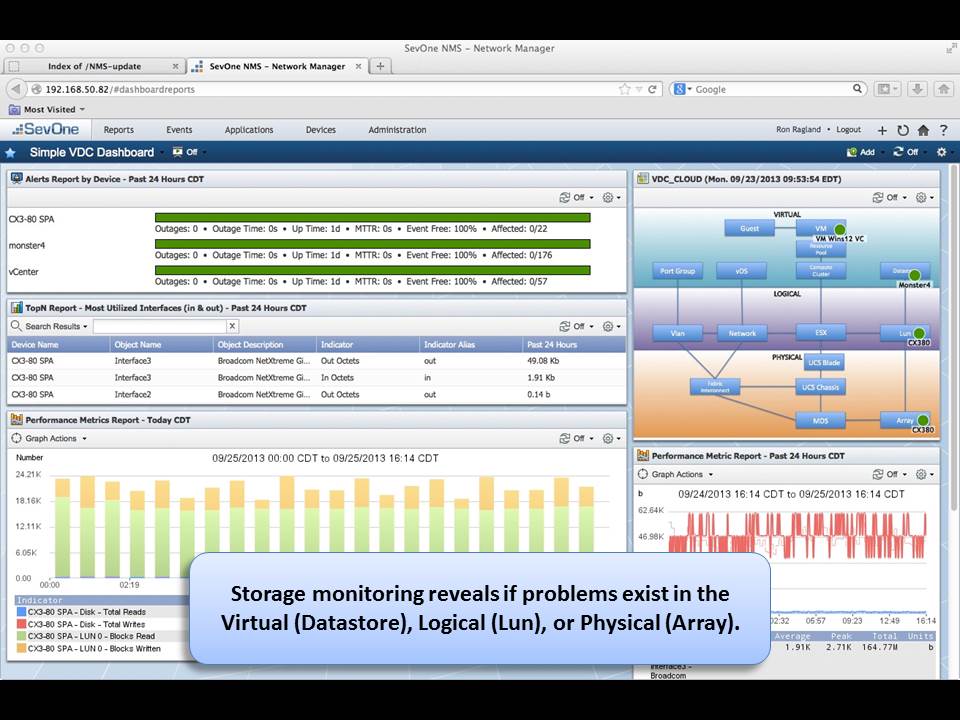Click TopN Report panel icon
The image size is (960, 720).
(x=17, y=307)
